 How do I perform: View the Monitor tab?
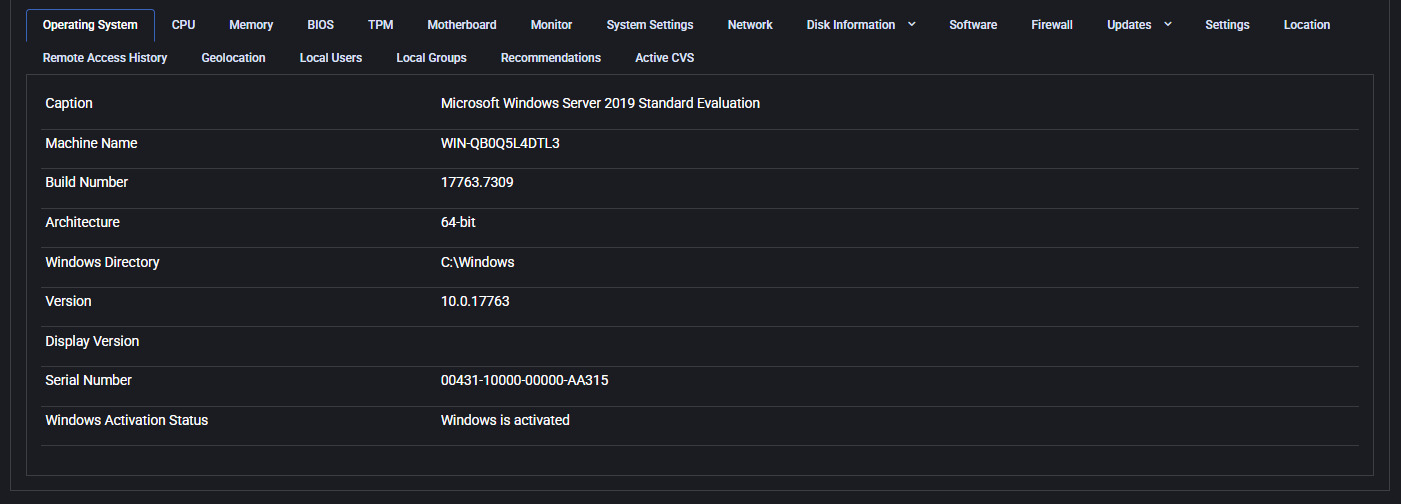coord(552,25)
